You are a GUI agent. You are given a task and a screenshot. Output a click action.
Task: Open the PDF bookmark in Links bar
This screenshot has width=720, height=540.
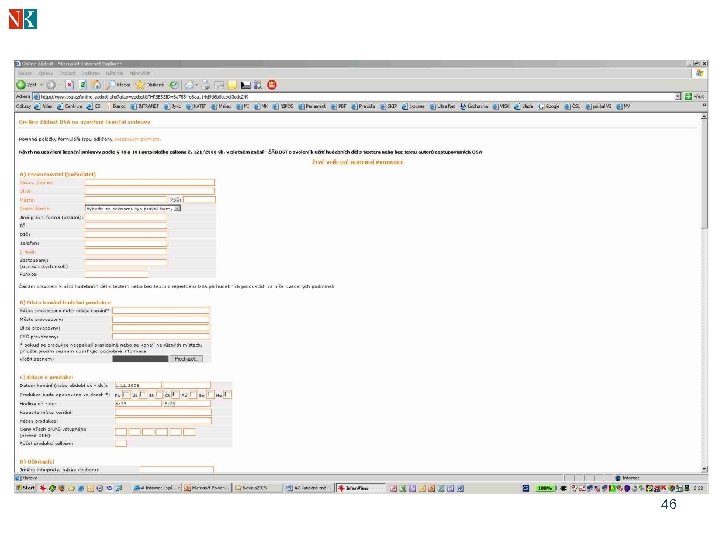(x=339, y=107)
